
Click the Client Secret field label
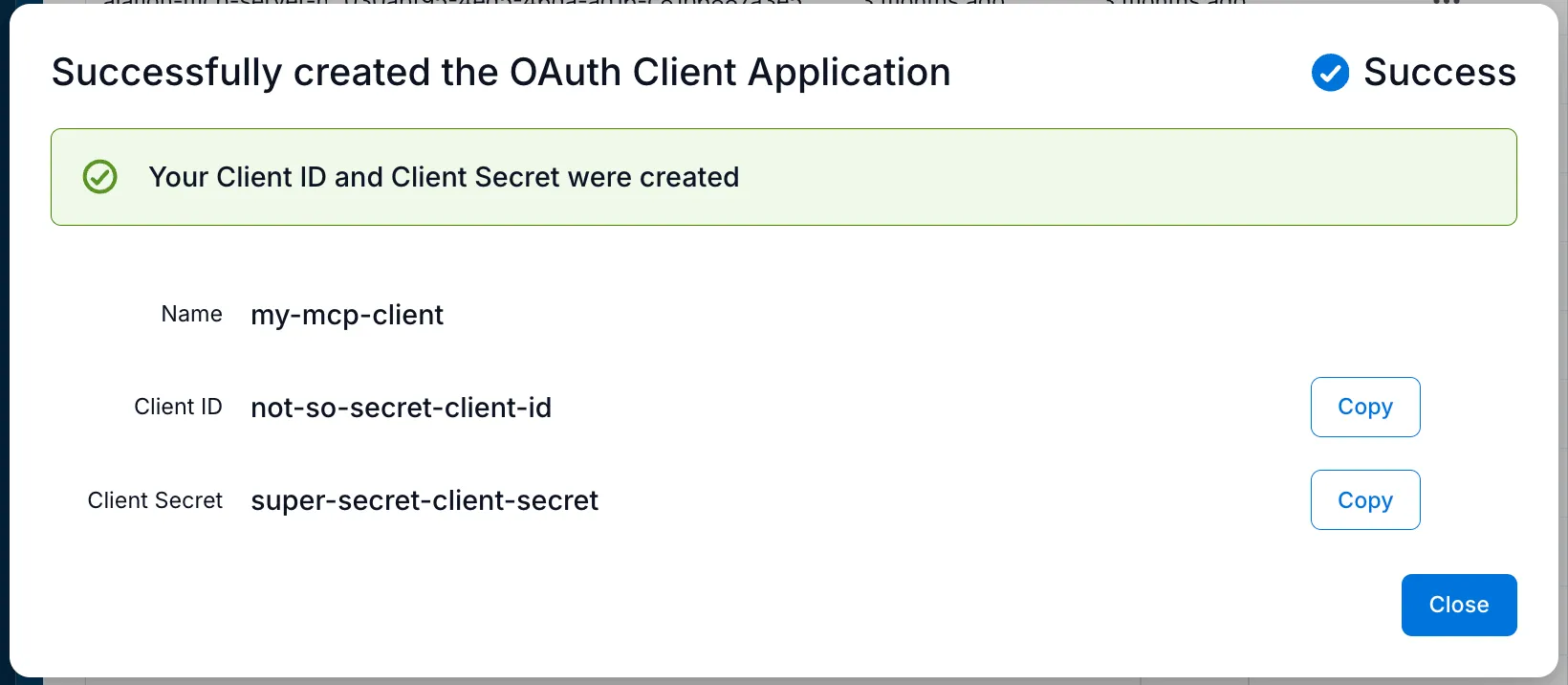(x=155, y=499)
